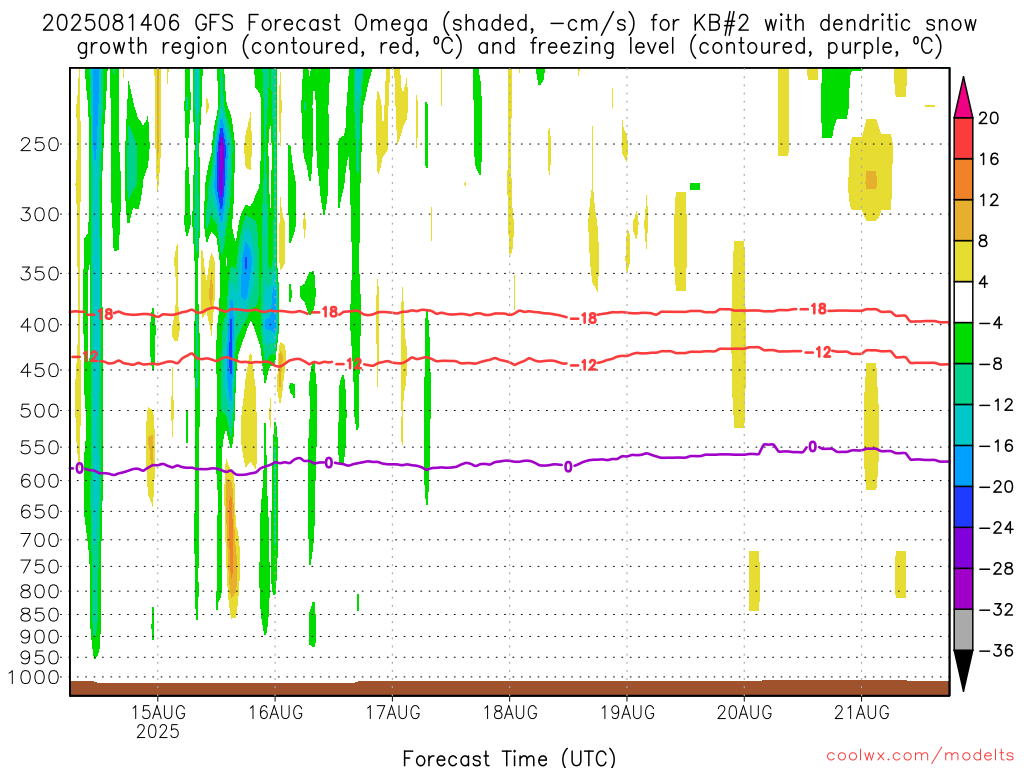Click the pink upward arrow atop colorbar
Screen dimensions: 1024x768
963,97
